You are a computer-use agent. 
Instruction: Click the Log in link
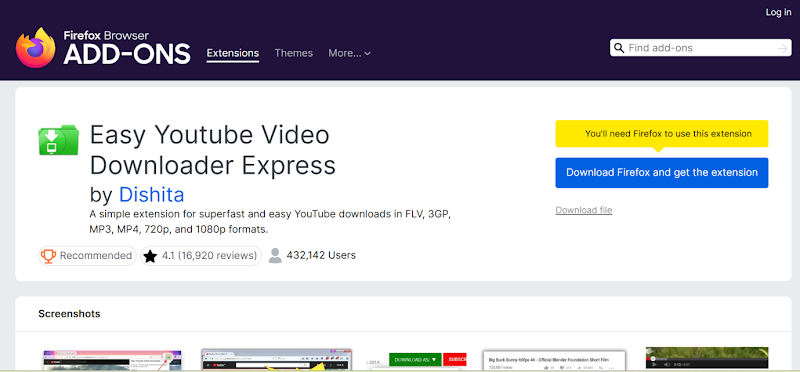pos(778,12)
